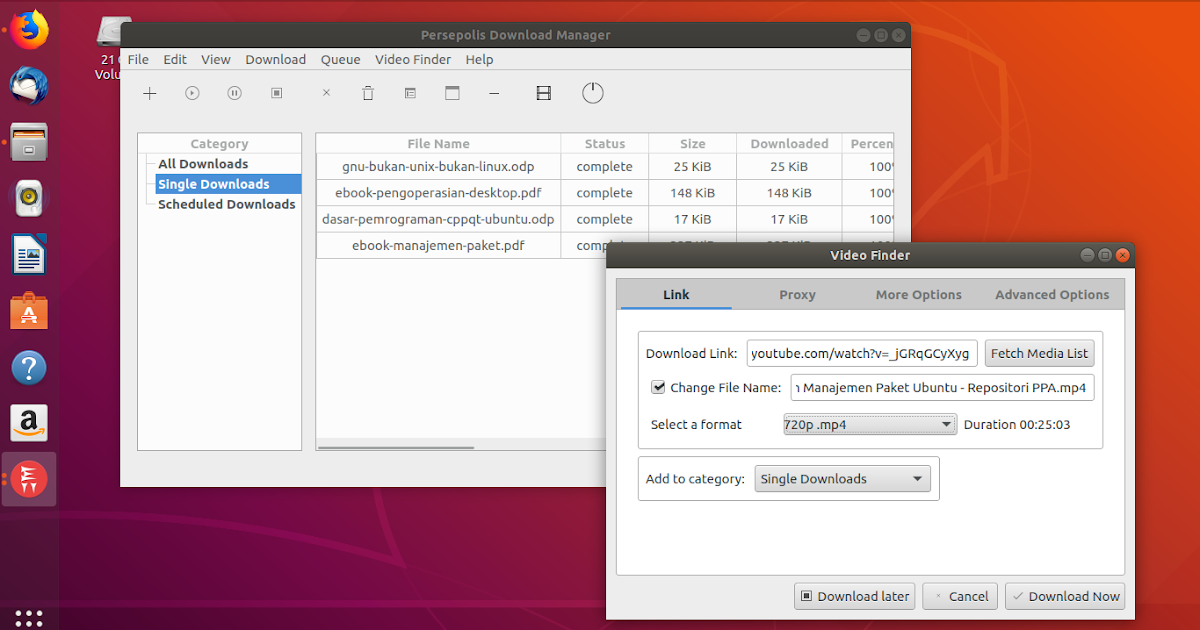Stop the selected download

click(276, 92)
